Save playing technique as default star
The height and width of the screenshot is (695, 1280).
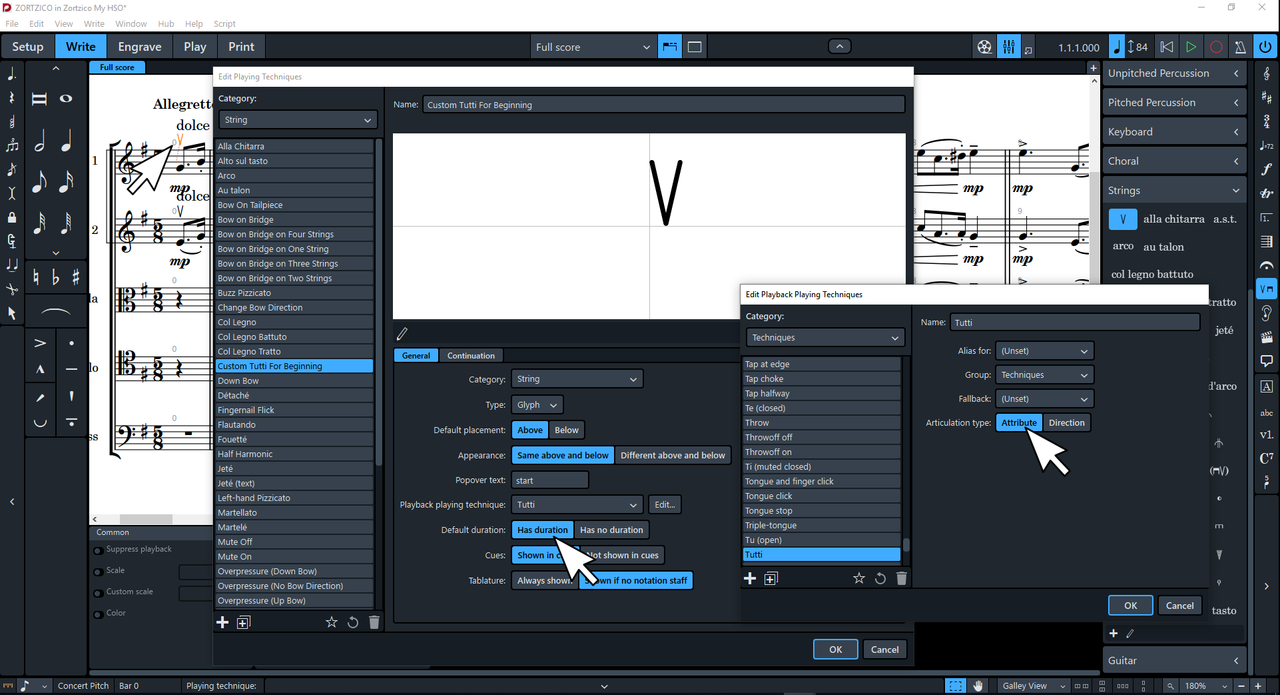331,622
